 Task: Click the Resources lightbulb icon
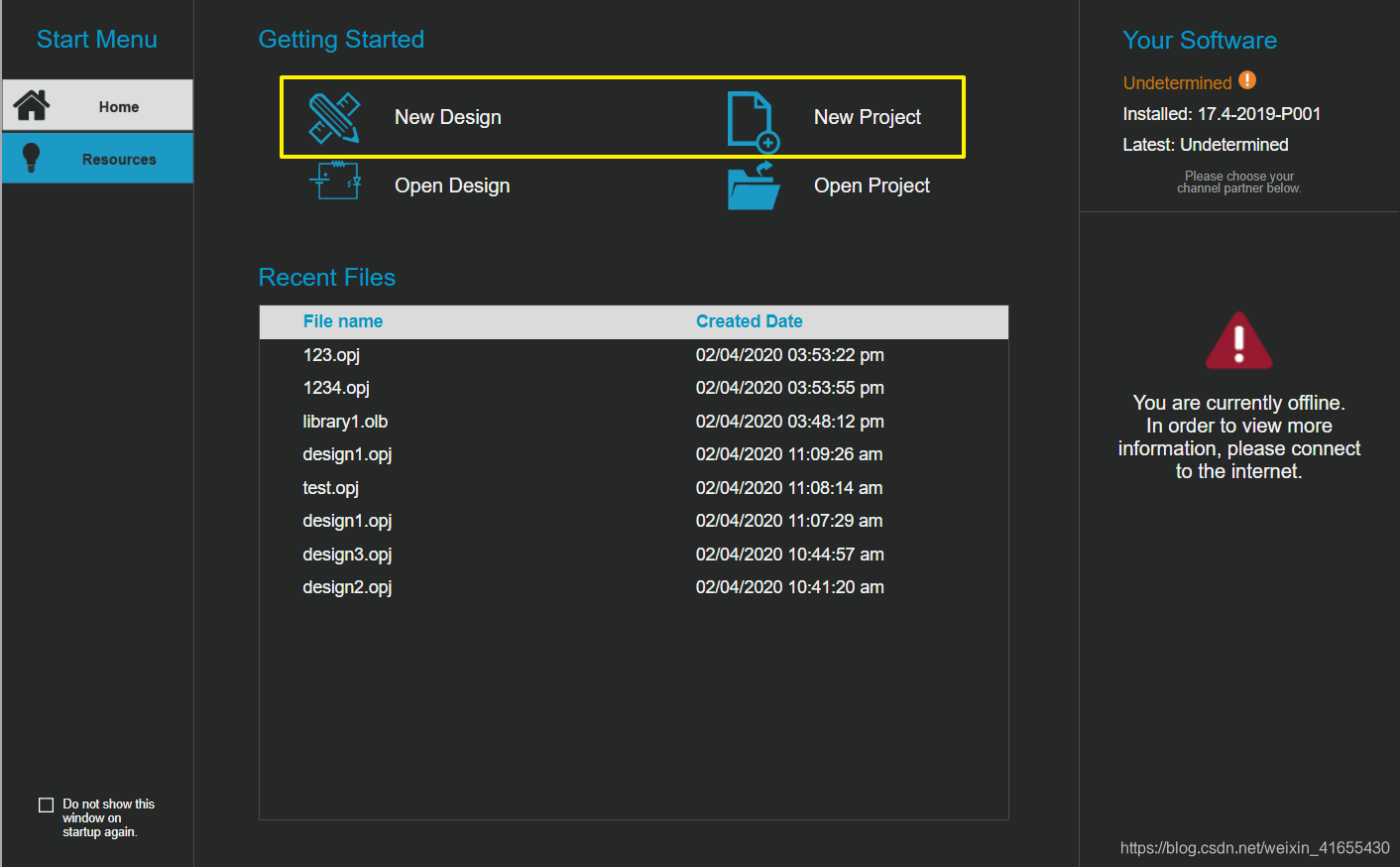[32, 158]
